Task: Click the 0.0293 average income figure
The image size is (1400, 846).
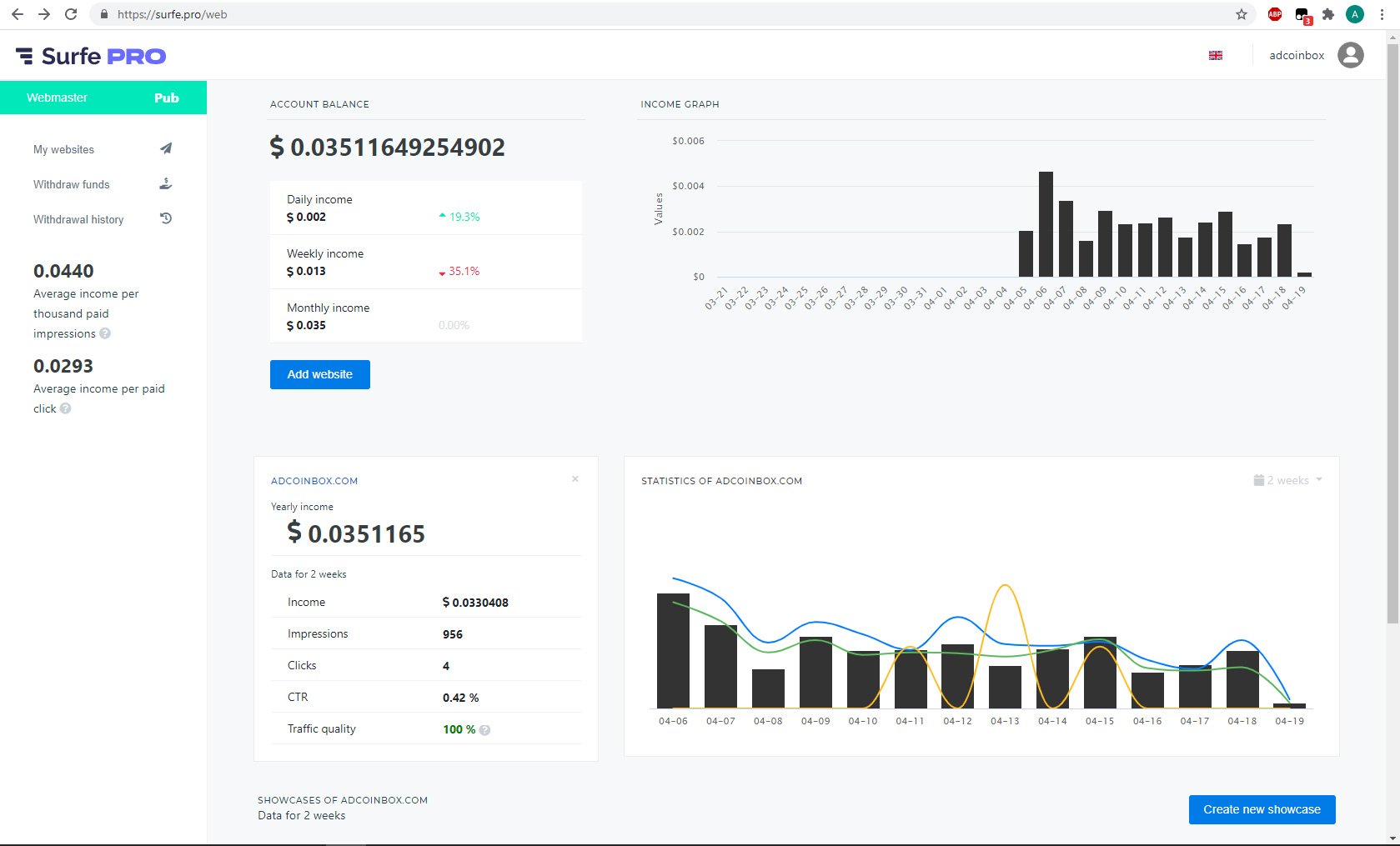Action: pyautogui.click(x=63, y=366)
